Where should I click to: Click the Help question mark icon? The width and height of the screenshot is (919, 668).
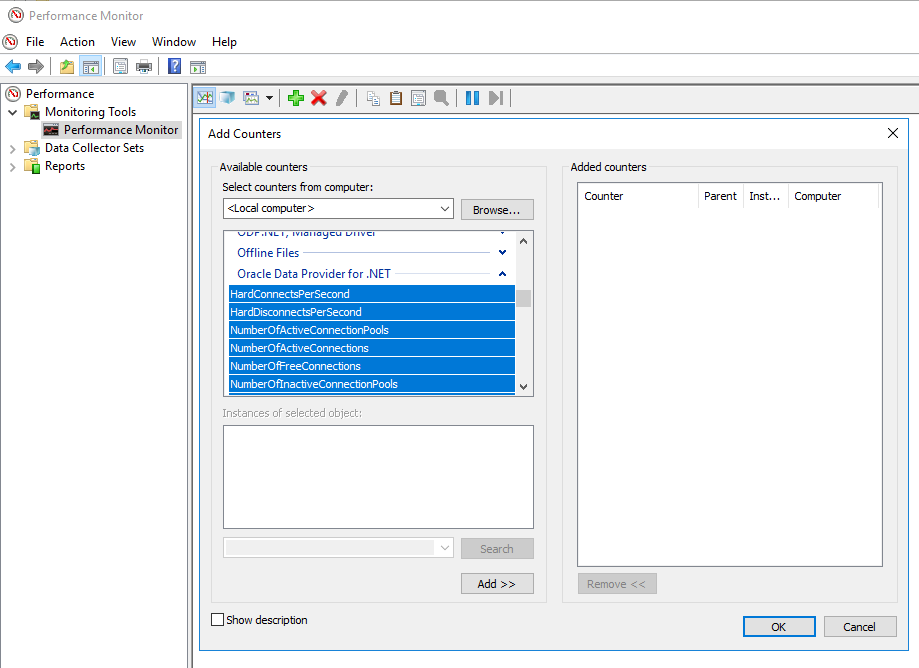[x=174, y=67]
